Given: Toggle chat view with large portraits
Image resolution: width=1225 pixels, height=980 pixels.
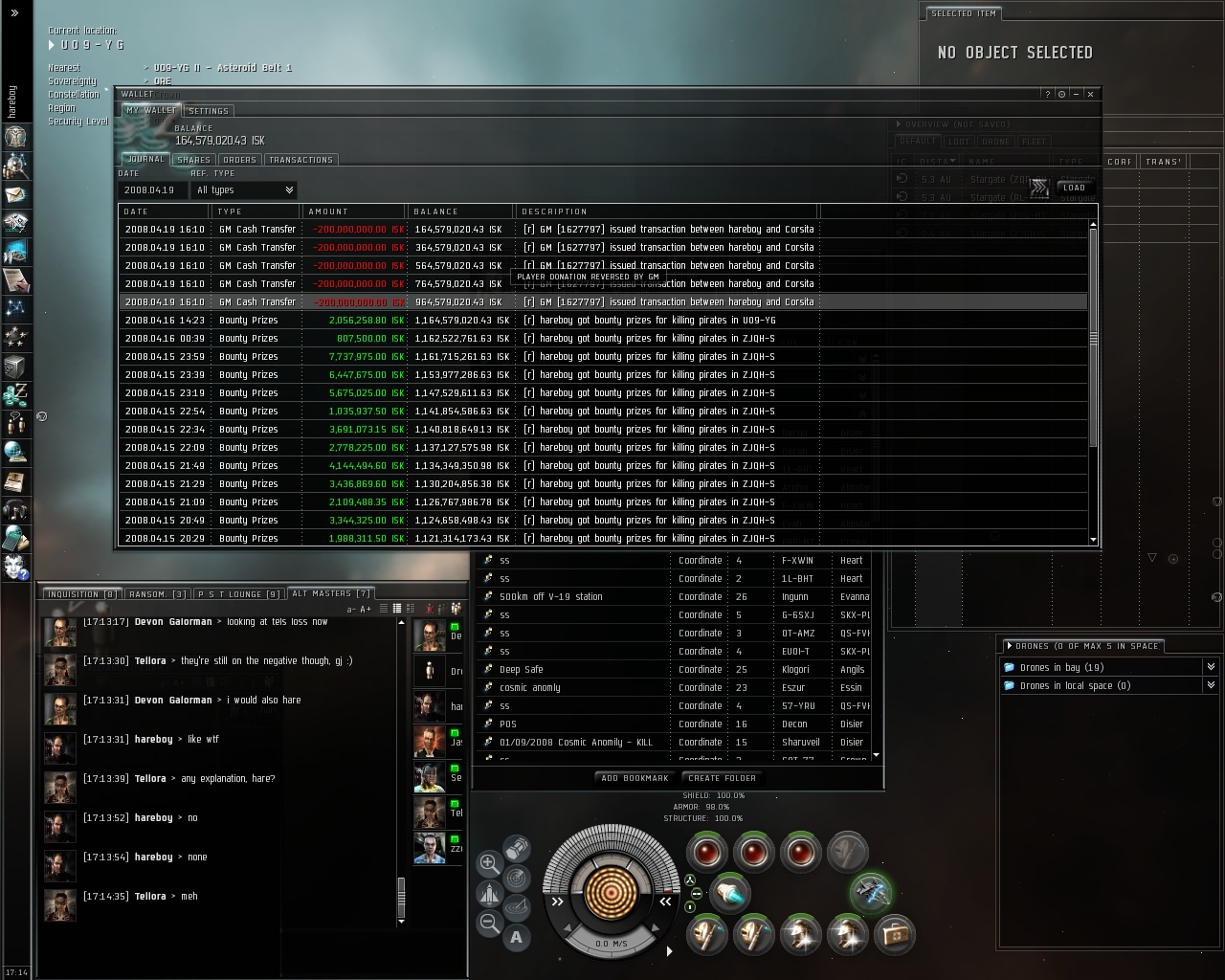Looking at the screenshot, I should coord(410,609).
